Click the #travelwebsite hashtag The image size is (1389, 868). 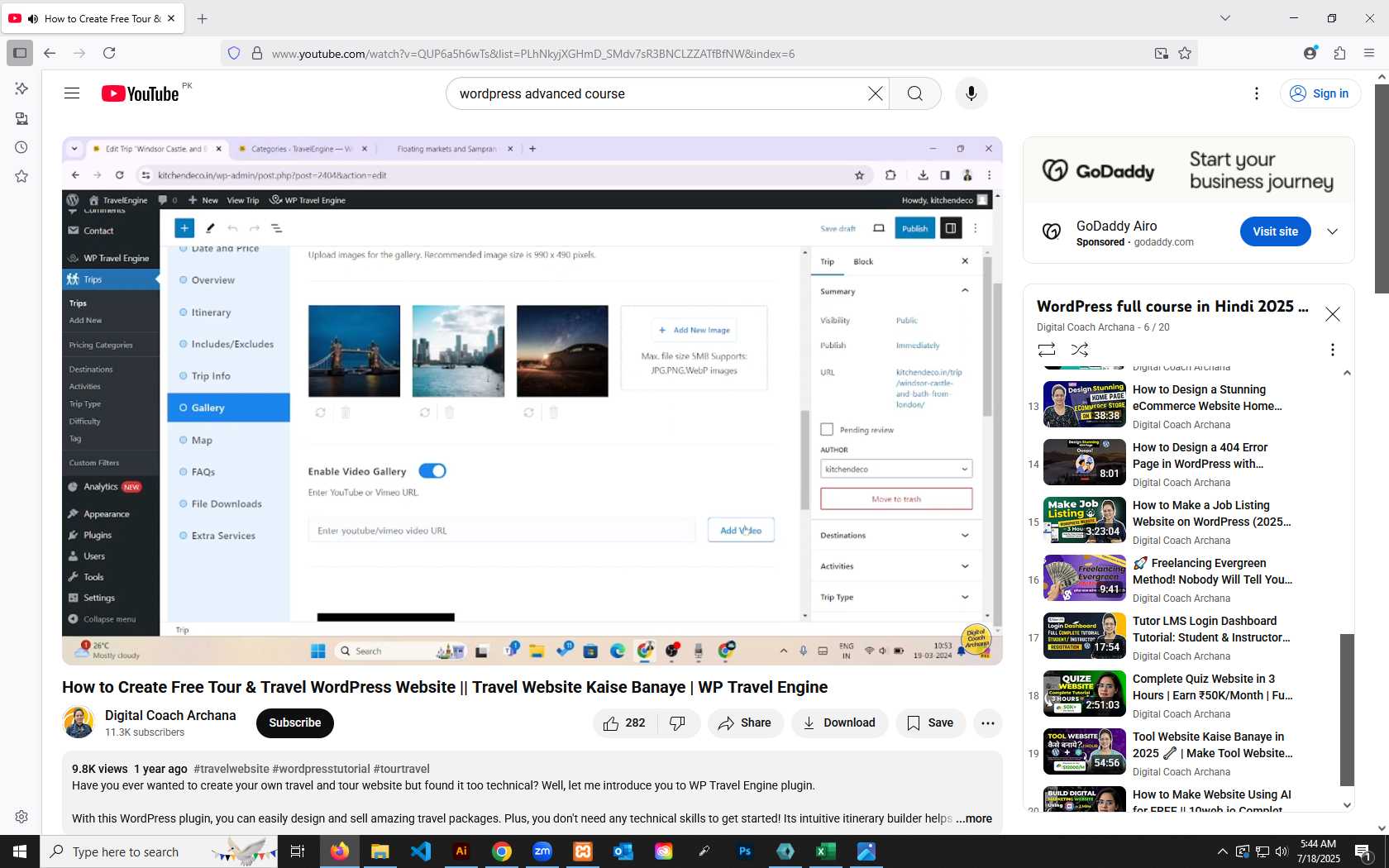[x=231, y=769]
